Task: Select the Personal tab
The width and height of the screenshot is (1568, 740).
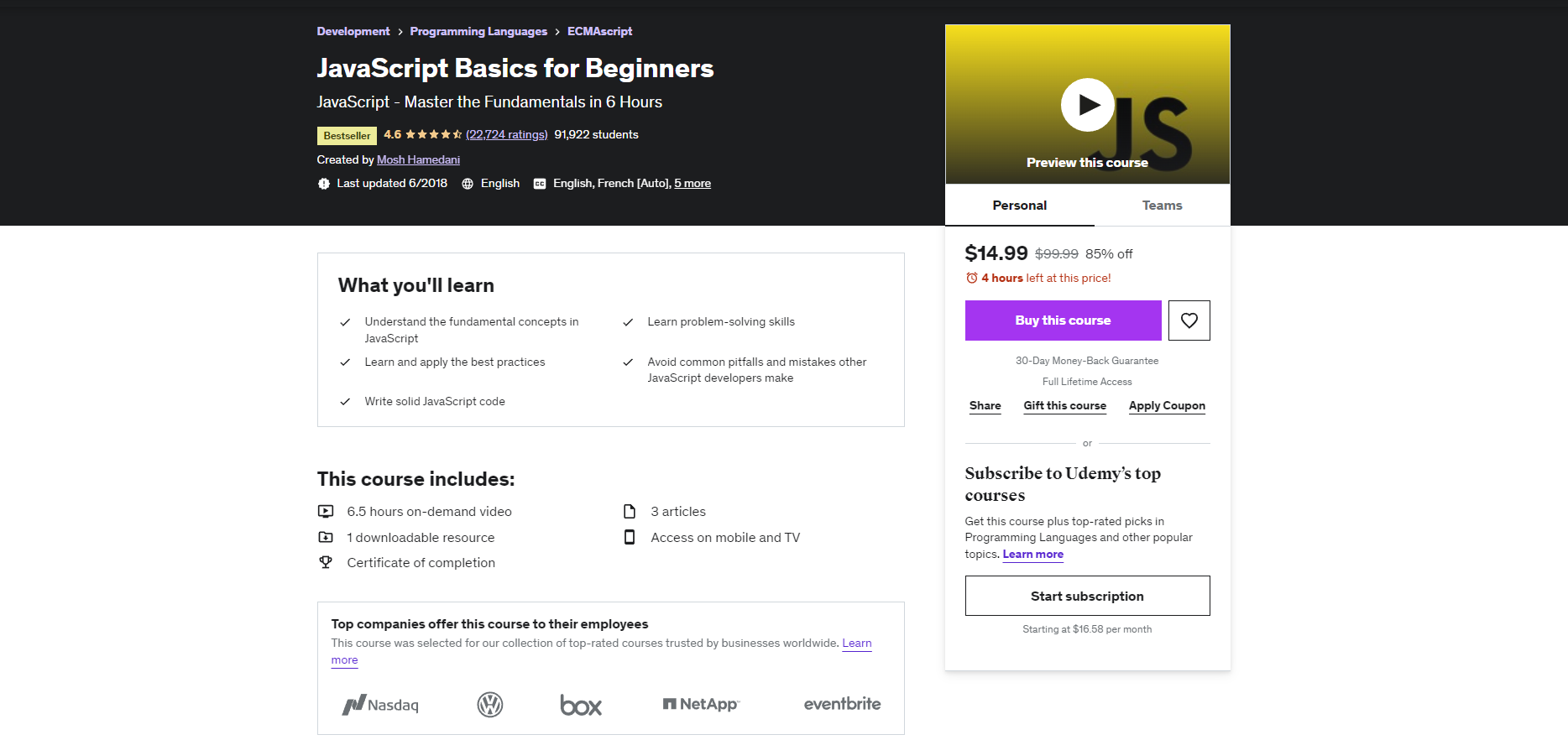Action: coord(1019,206)
